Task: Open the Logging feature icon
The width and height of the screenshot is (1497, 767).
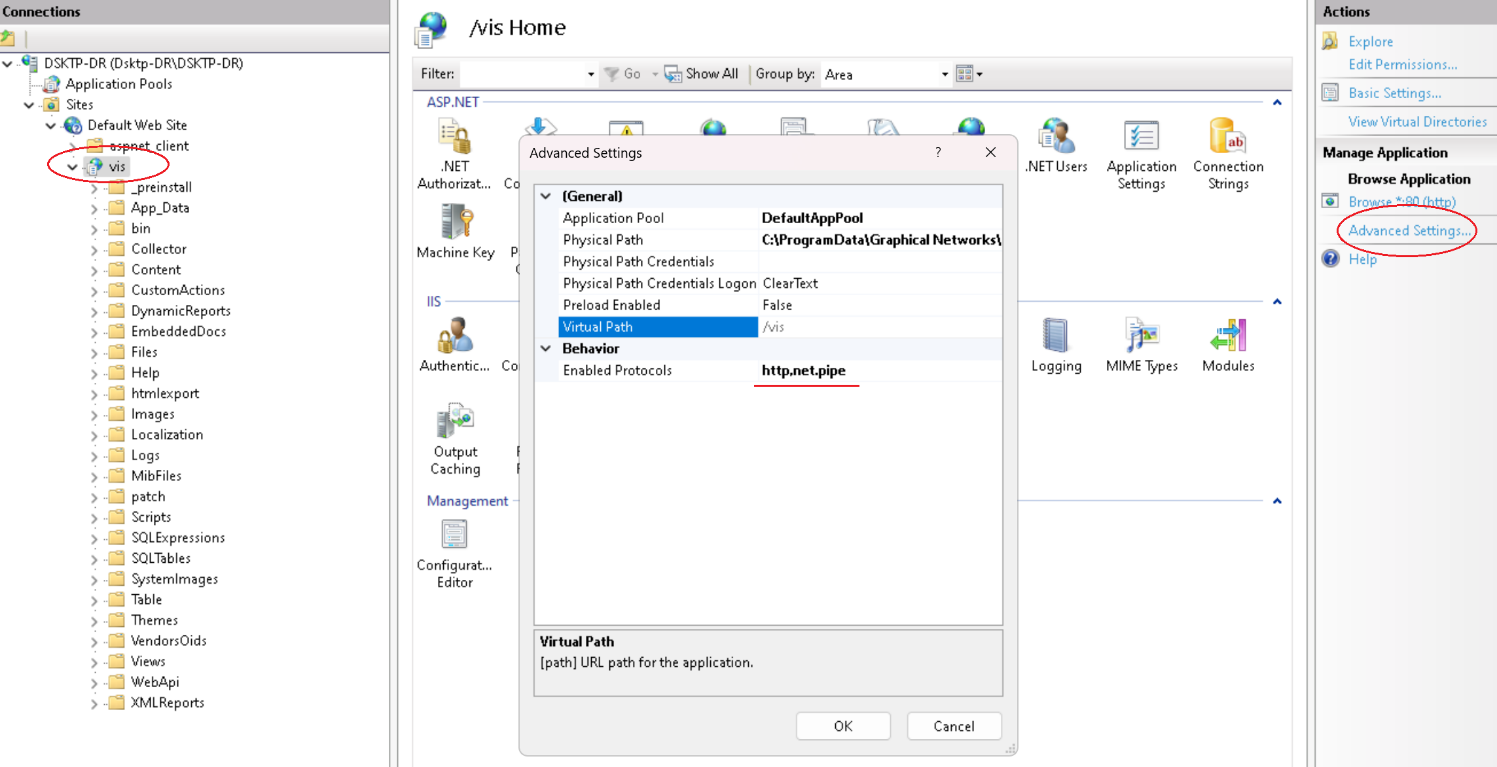Action: tap(1056, 338)
